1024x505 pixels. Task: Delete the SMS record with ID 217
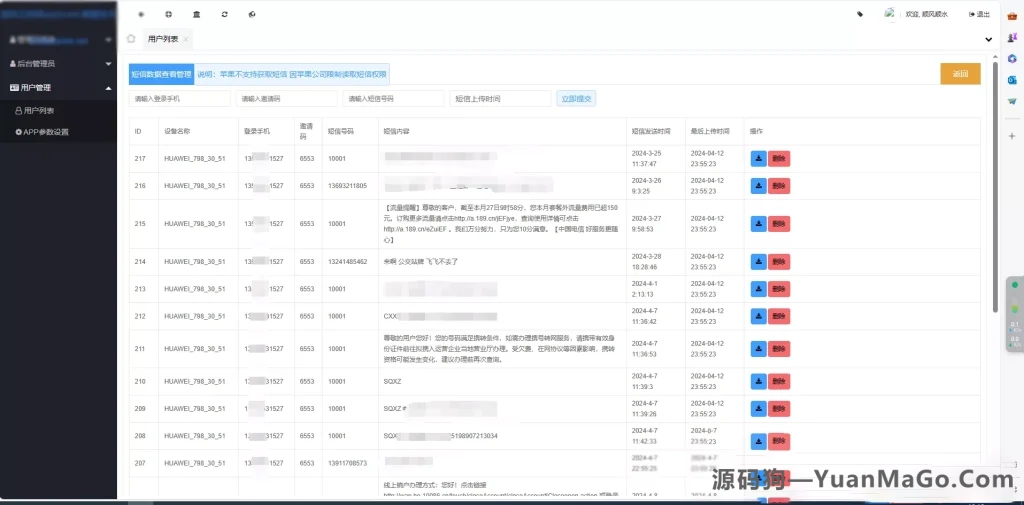[779, 159]
